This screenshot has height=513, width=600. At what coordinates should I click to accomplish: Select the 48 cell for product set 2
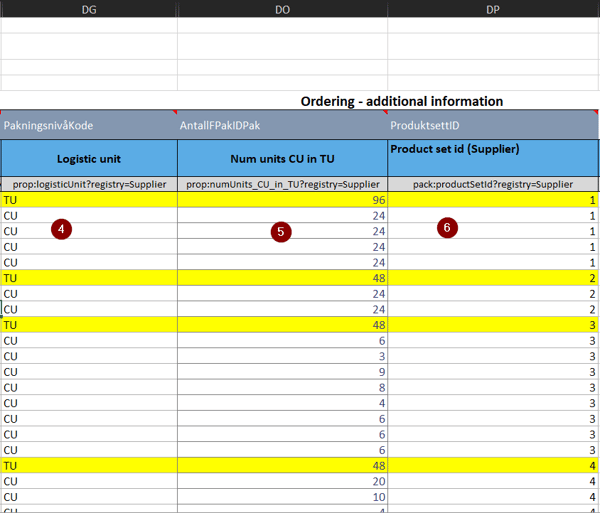[x=282, y=278]
